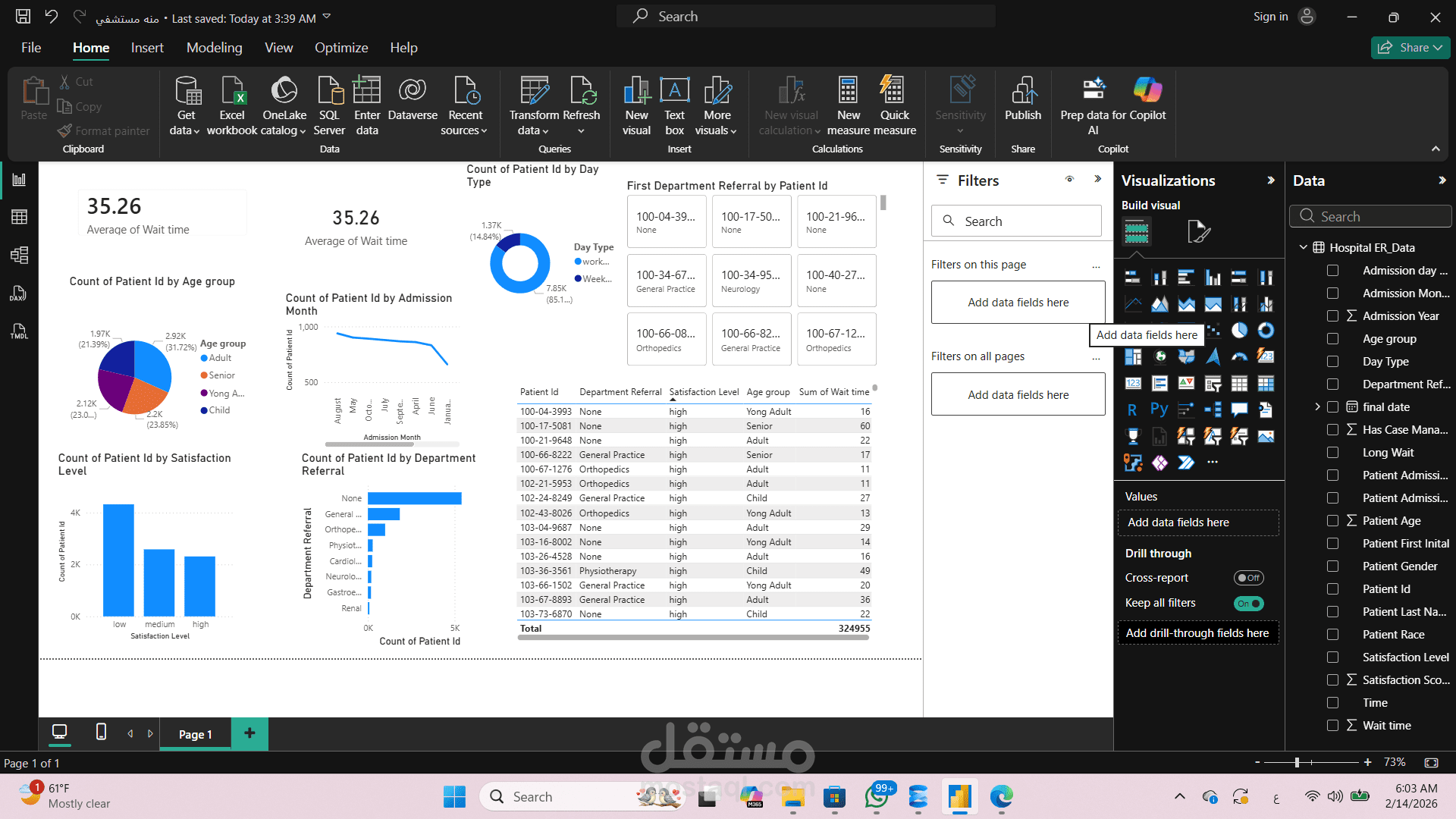The height and width of the screenshot is (819, 1456).
Task: Select the donut chart visualization icon
Action: pyautogui.click(x=1266, y=331)
